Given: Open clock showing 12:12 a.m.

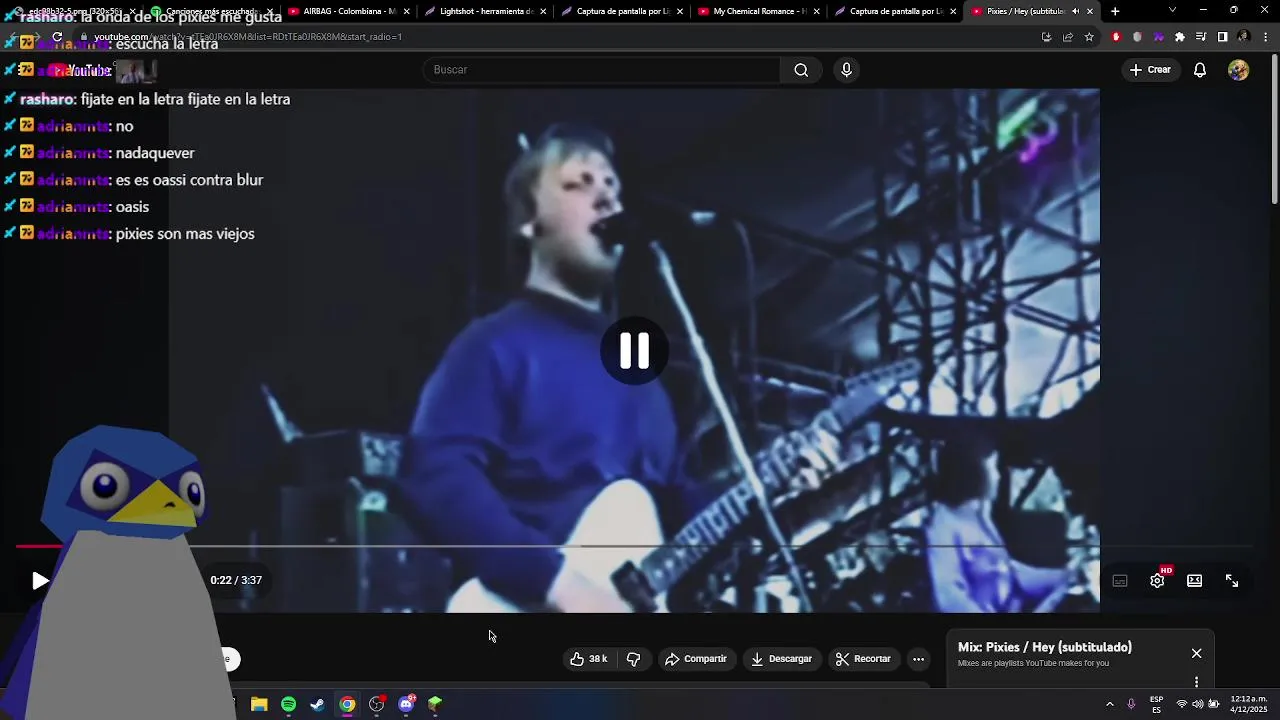Looking at the screenshot, I should point(1249,704).
